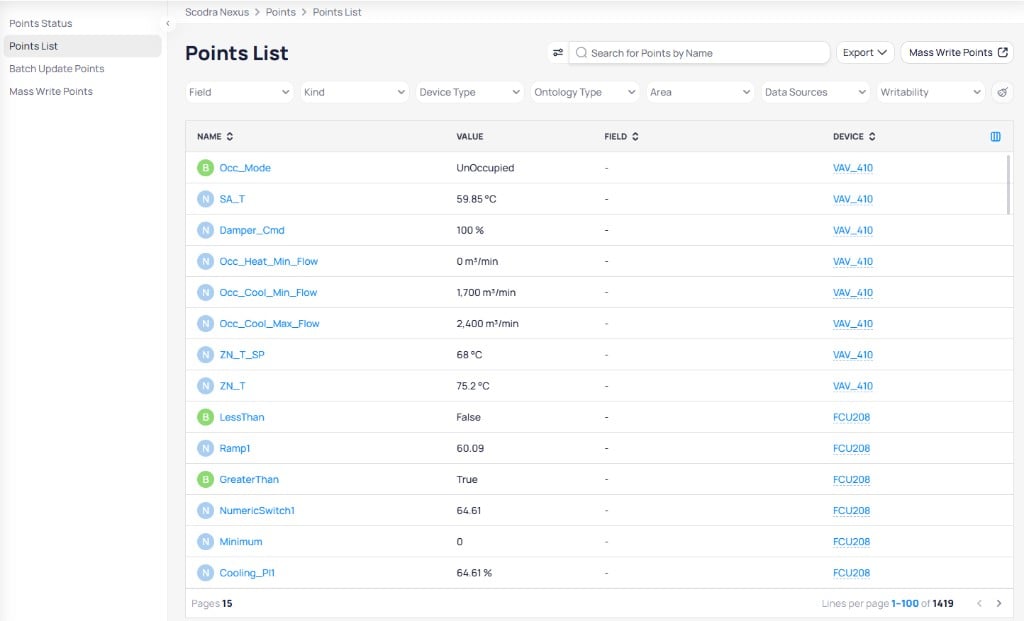
Task: Click the N badge next to Occ_Cool_Min_Flow
Action: click(206, 293)
